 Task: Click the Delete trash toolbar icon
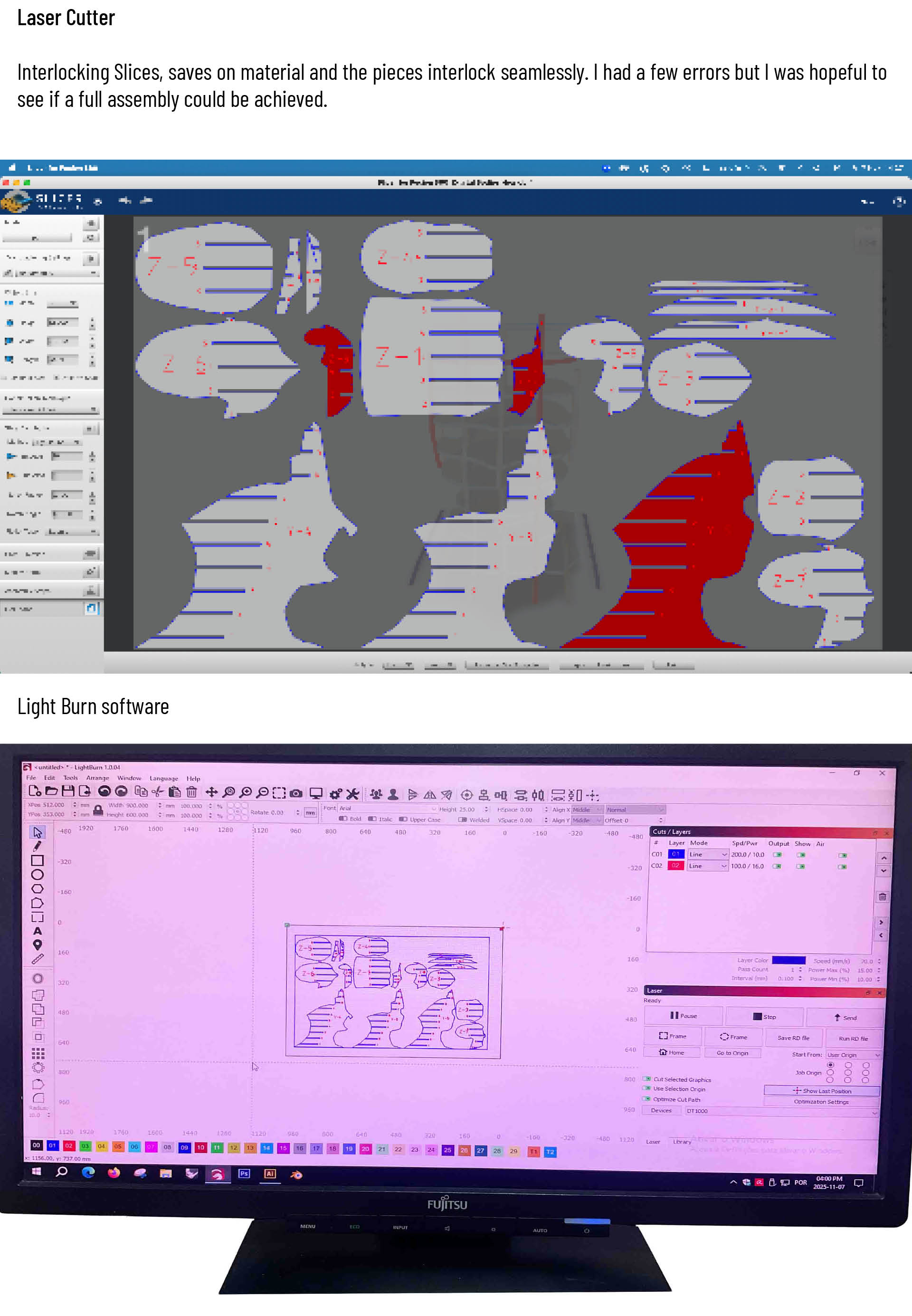point(192,792)
